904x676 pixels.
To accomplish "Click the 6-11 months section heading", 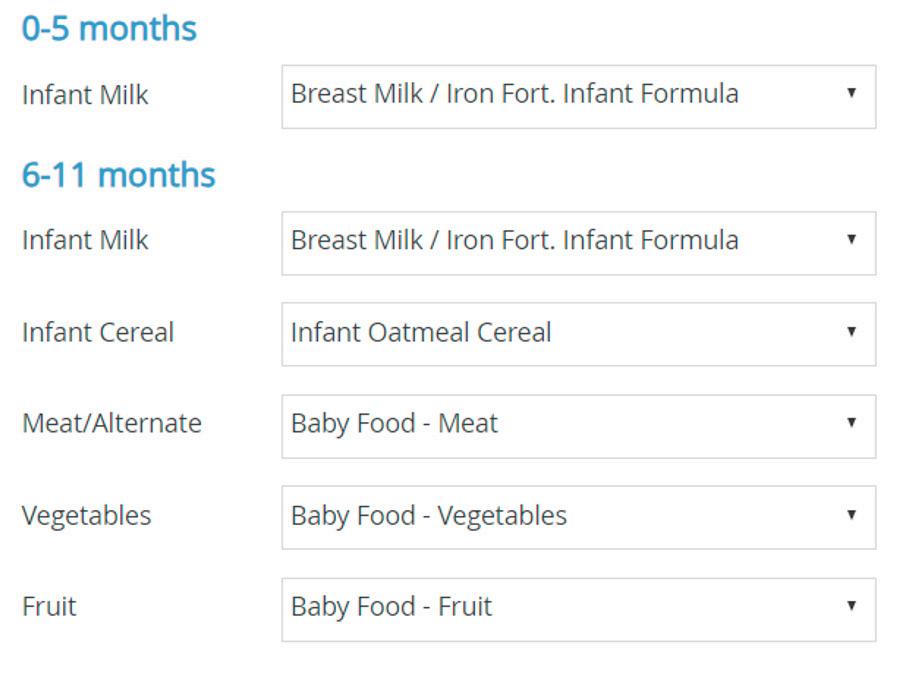I will (x=118, y=175).
